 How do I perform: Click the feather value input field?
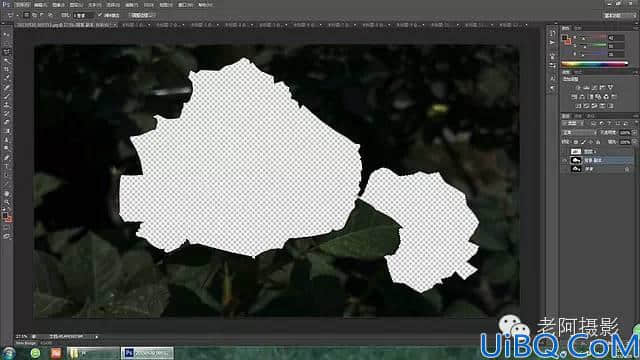(84, 15)
